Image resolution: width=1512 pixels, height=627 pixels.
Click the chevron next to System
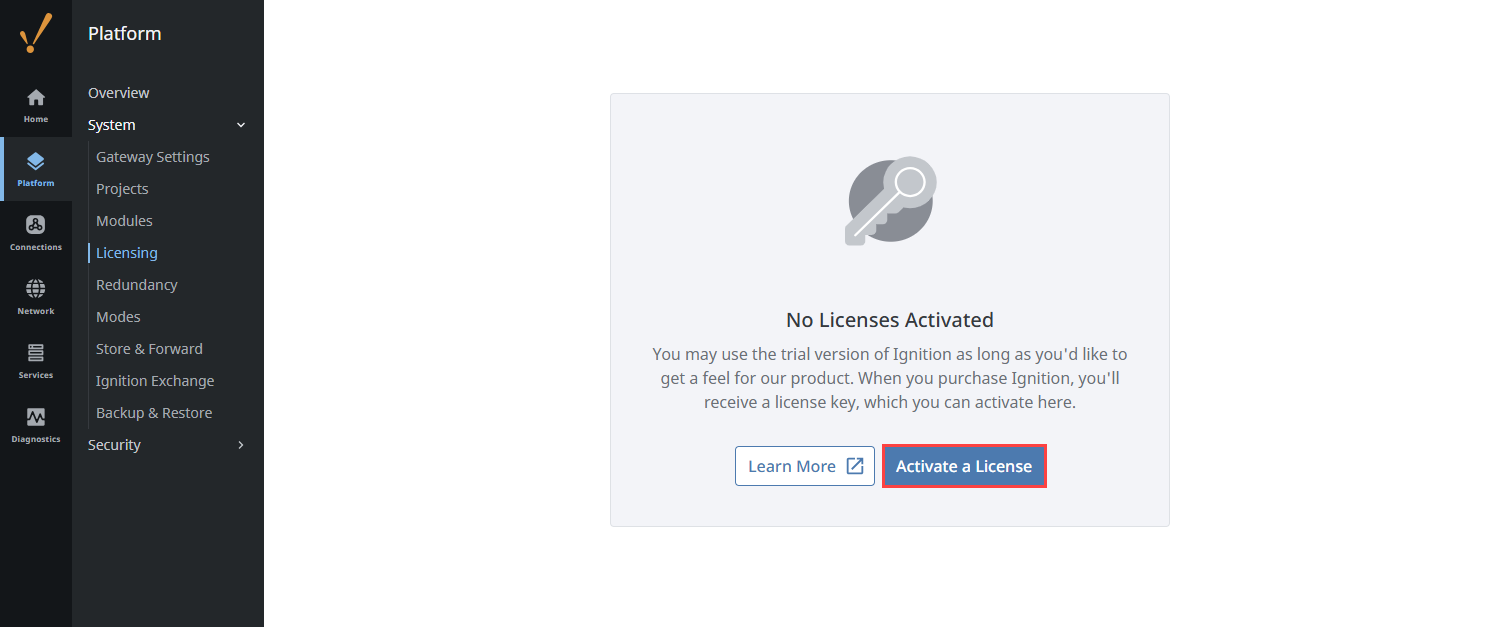[240, 124]
